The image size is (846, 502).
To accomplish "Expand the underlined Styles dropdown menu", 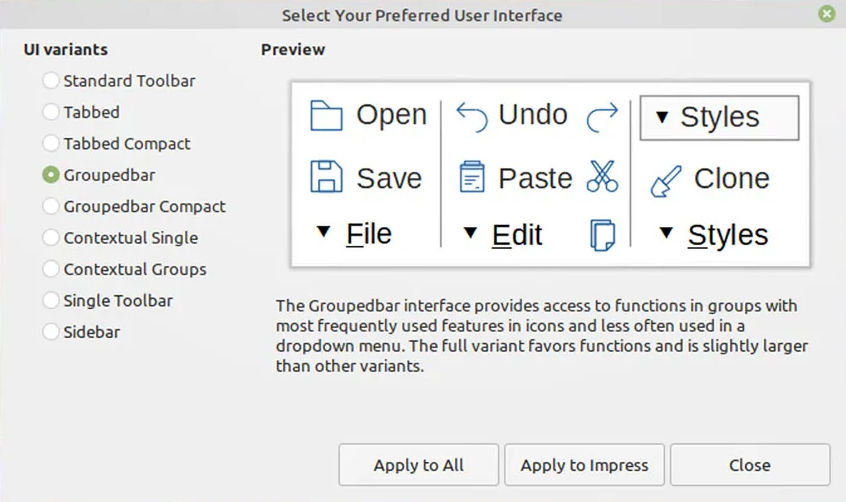I will [x=714, y=235].
